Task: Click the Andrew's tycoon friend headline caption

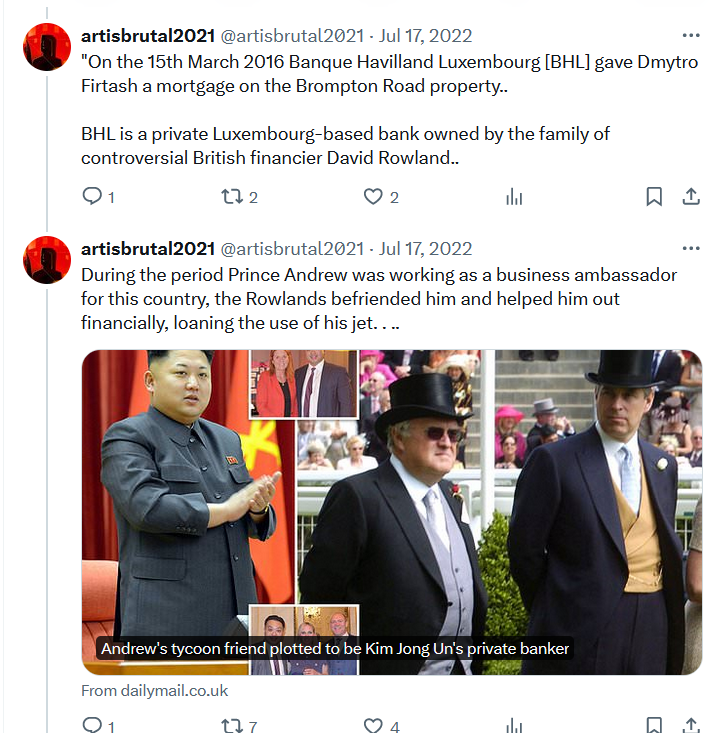Action: [x=335, y=648]
